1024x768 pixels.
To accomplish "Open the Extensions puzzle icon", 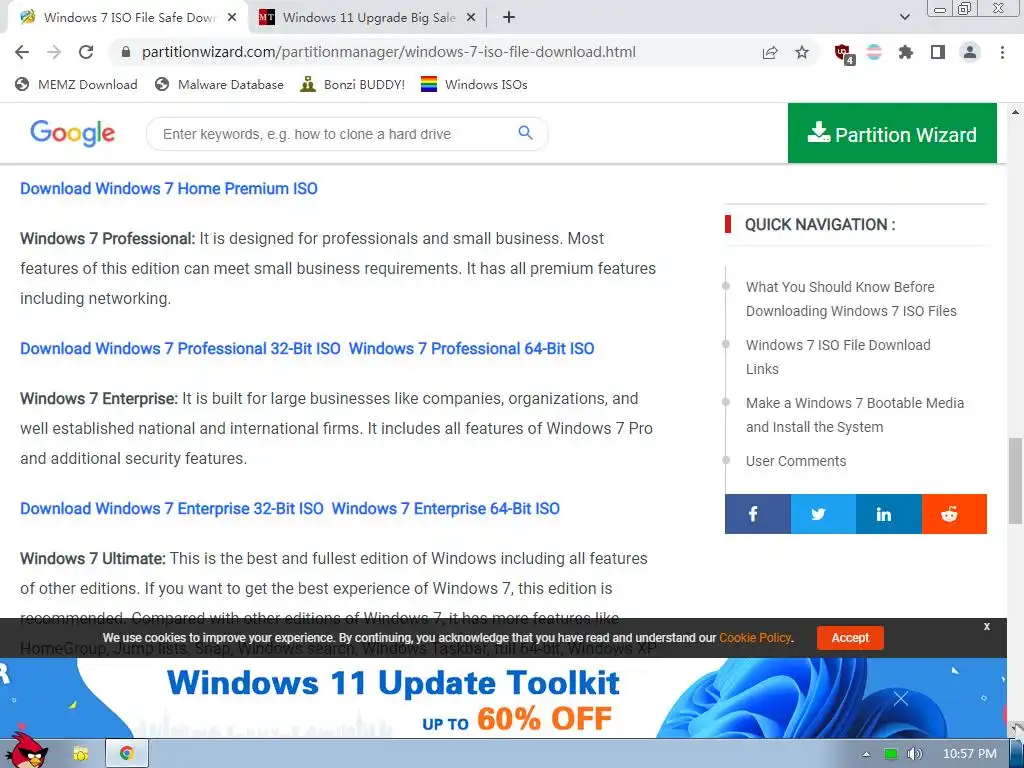I will point(906,52).
